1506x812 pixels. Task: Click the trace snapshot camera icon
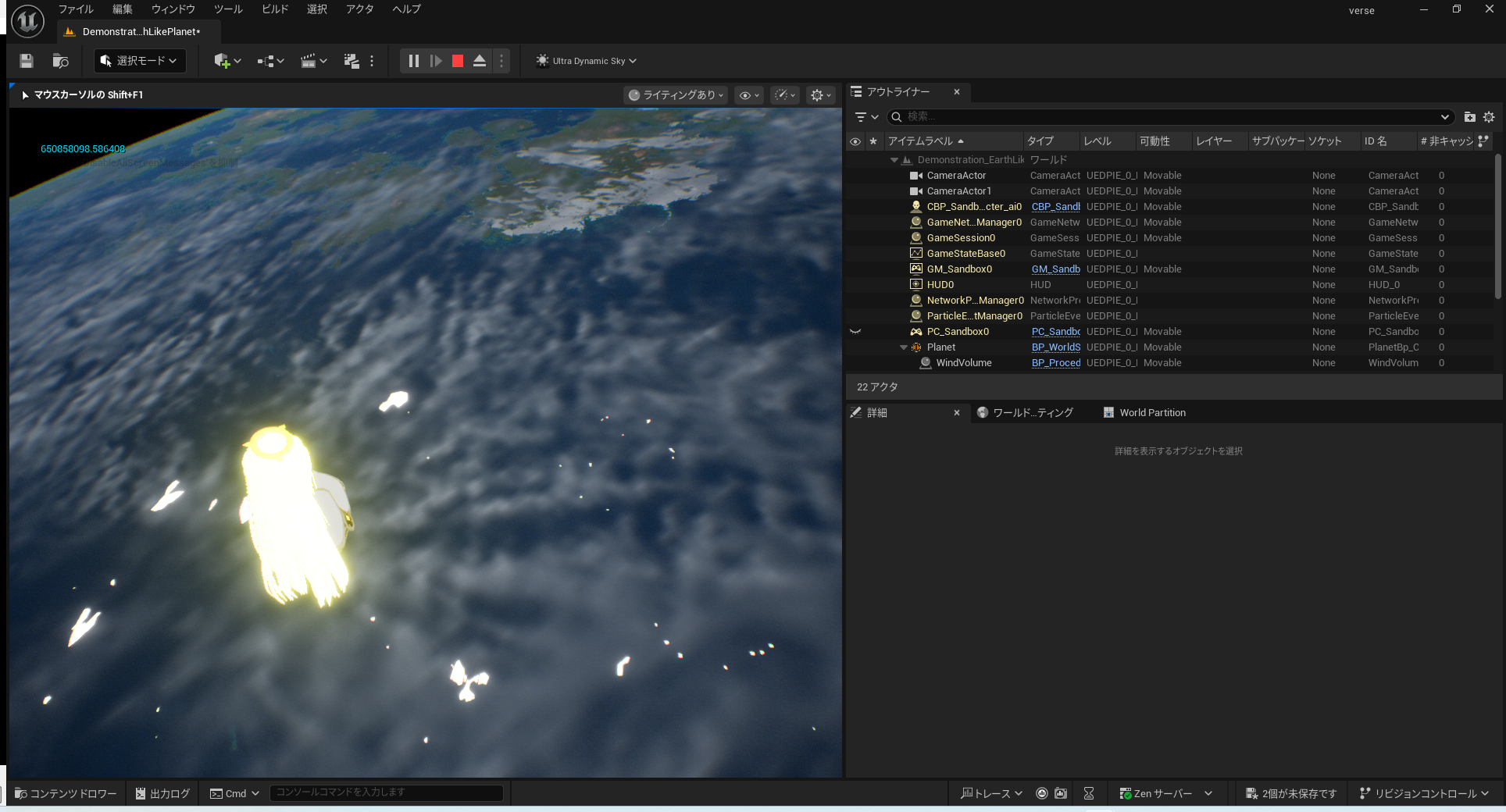(x=1061, y=793)
